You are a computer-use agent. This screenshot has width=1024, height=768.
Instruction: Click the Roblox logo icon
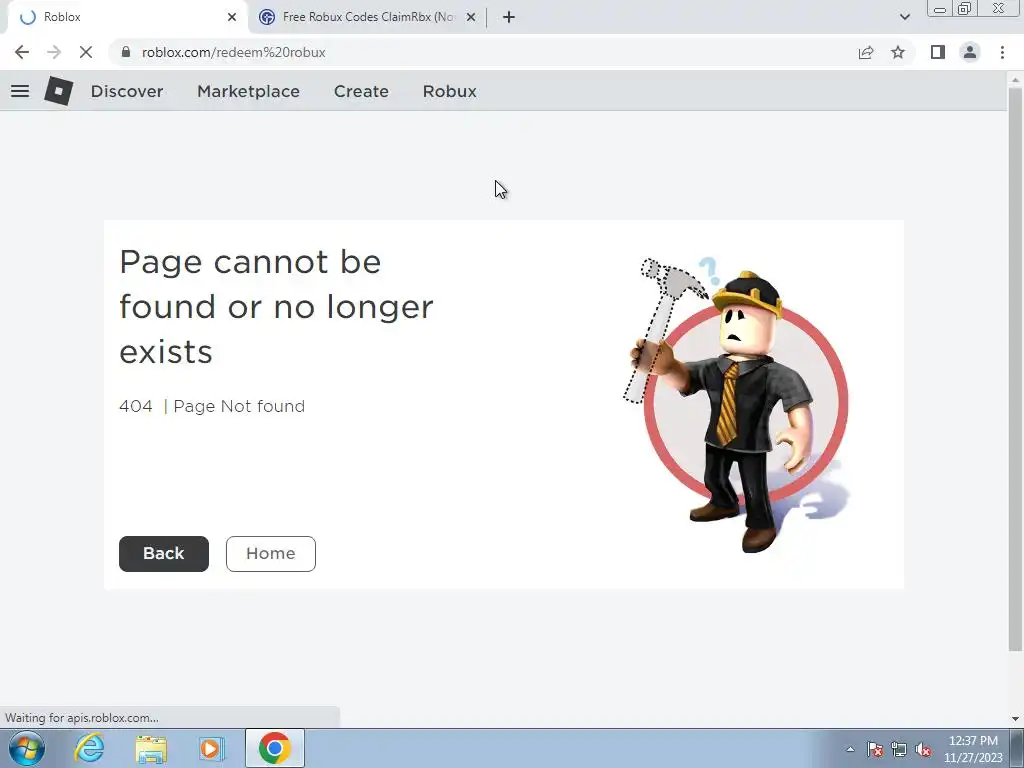(x=59, y=91)
